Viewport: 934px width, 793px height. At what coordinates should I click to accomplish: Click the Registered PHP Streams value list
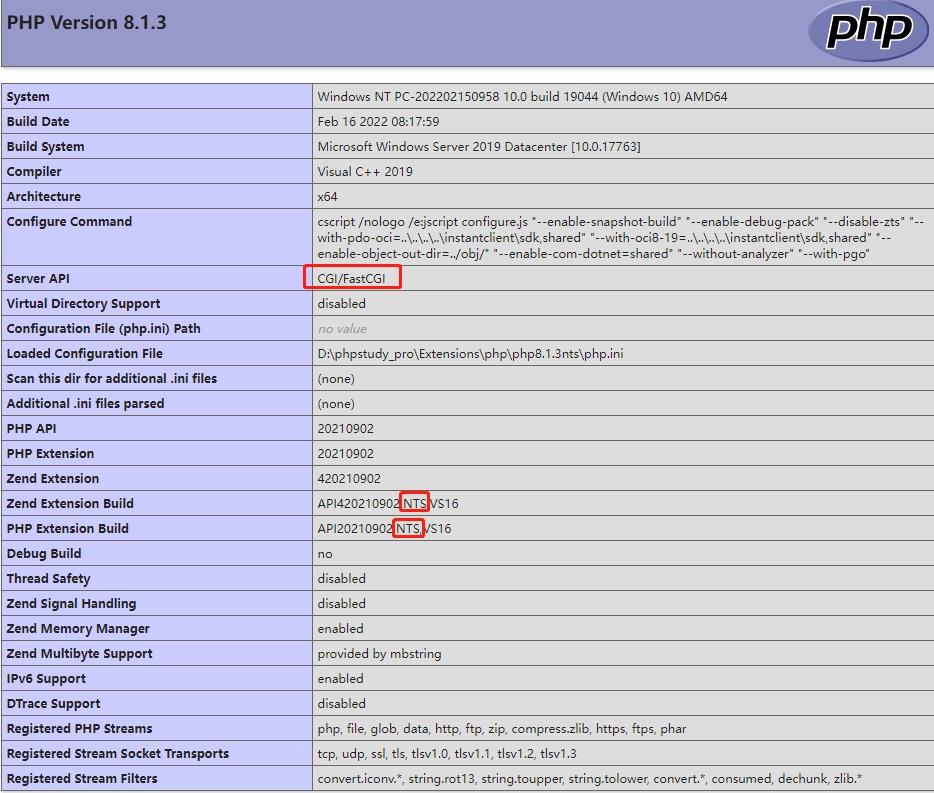tap(502, 728)
